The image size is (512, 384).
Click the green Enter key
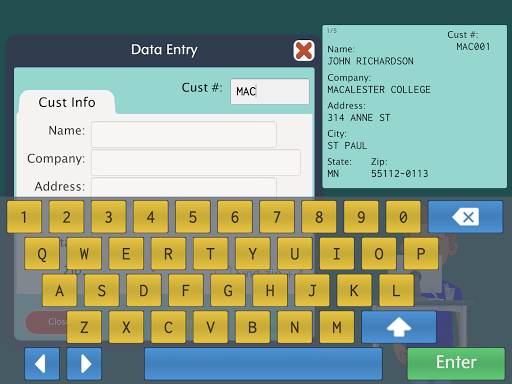(456, 364)
